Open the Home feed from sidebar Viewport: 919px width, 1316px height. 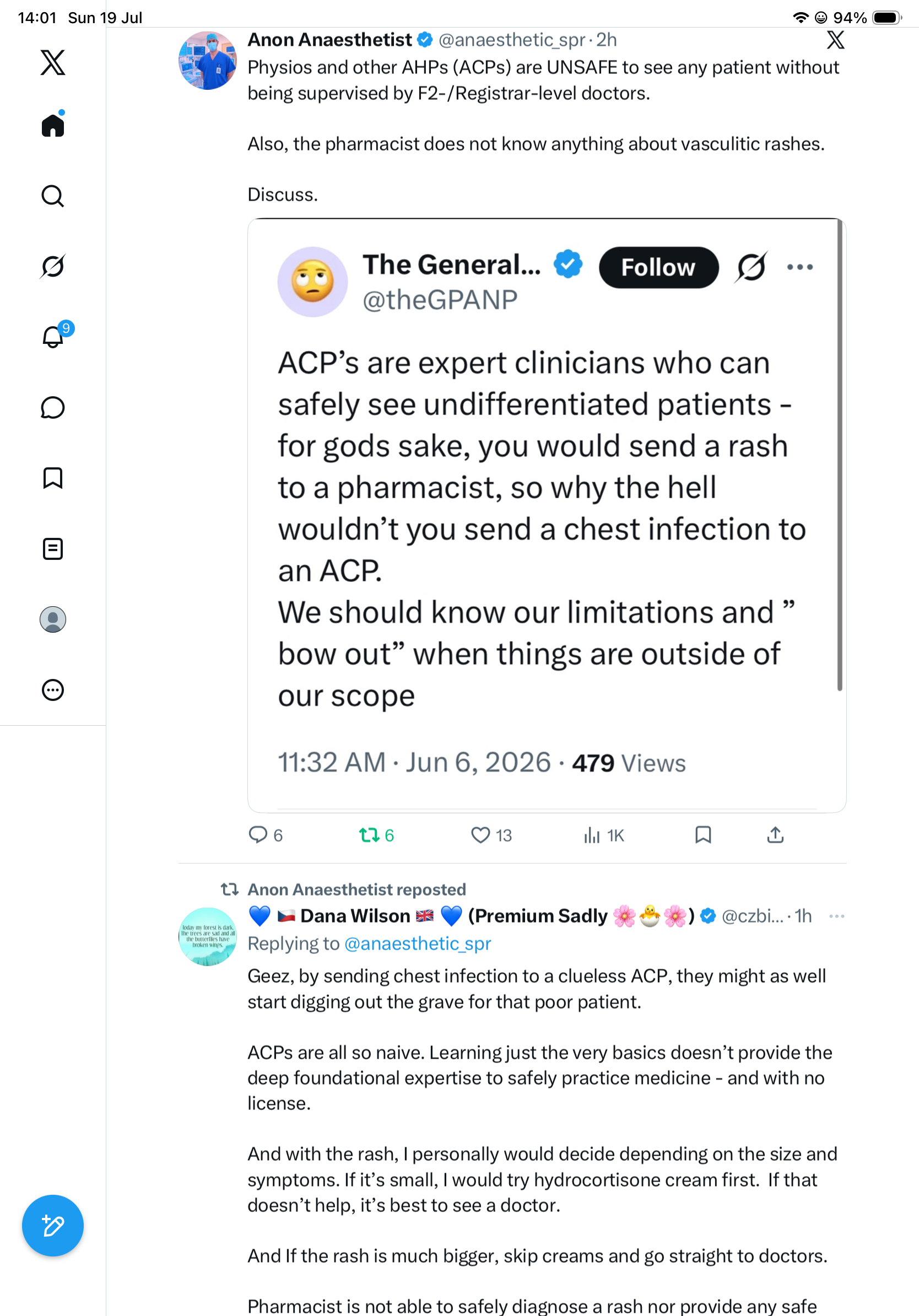53,125
